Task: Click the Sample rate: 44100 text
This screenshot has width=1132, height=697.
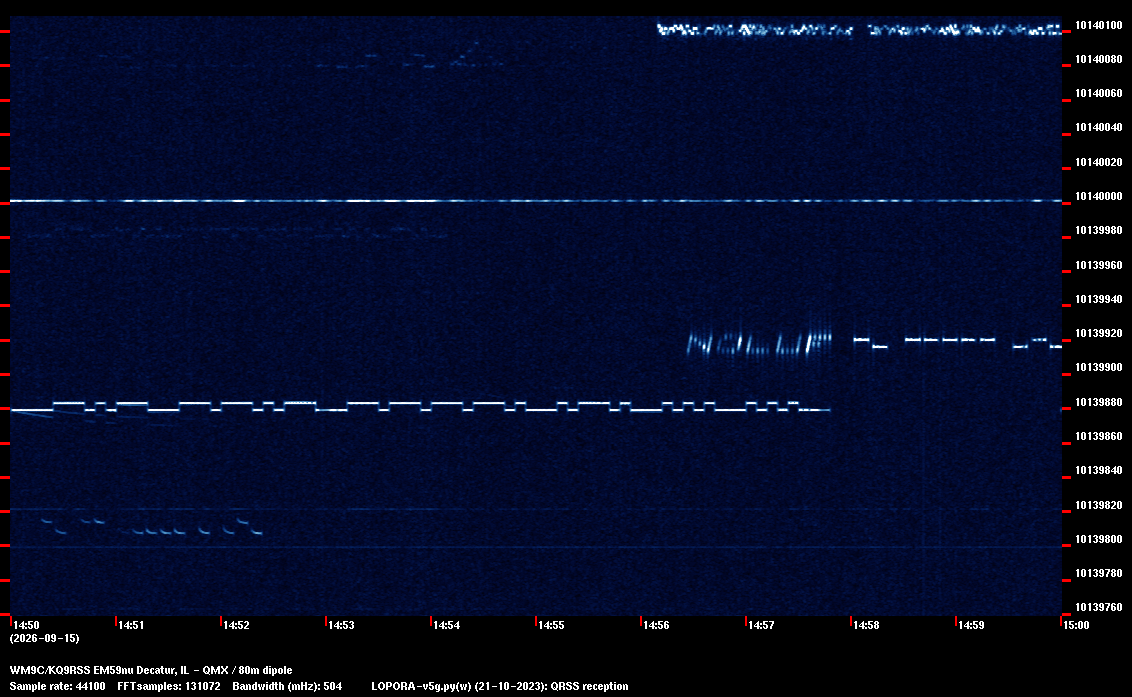Action: (57, 686)
